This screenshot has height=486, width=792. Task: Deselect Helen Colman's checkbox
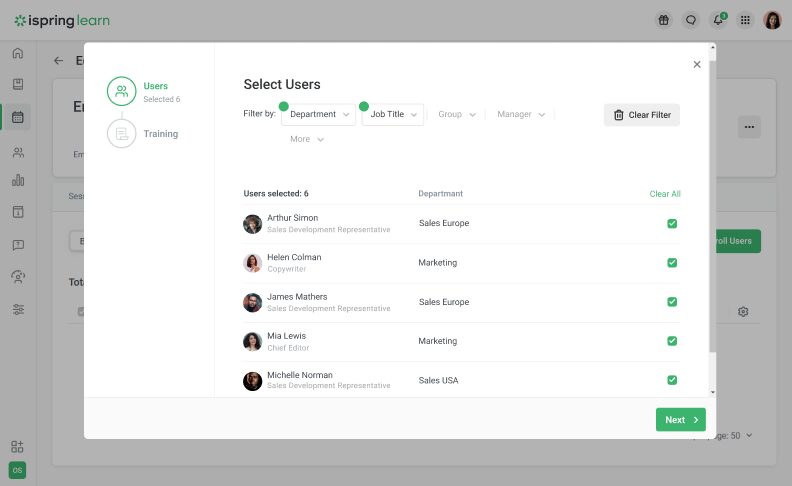pos(672,262)
